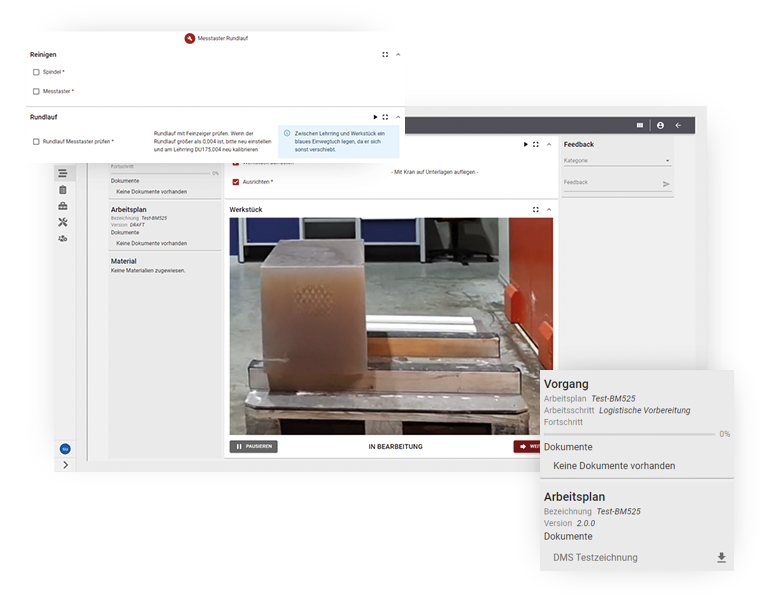The width and height of the screenshot is (766, 598).
Task: Expand the left sidebar with chevron
Action: [65, 464]
